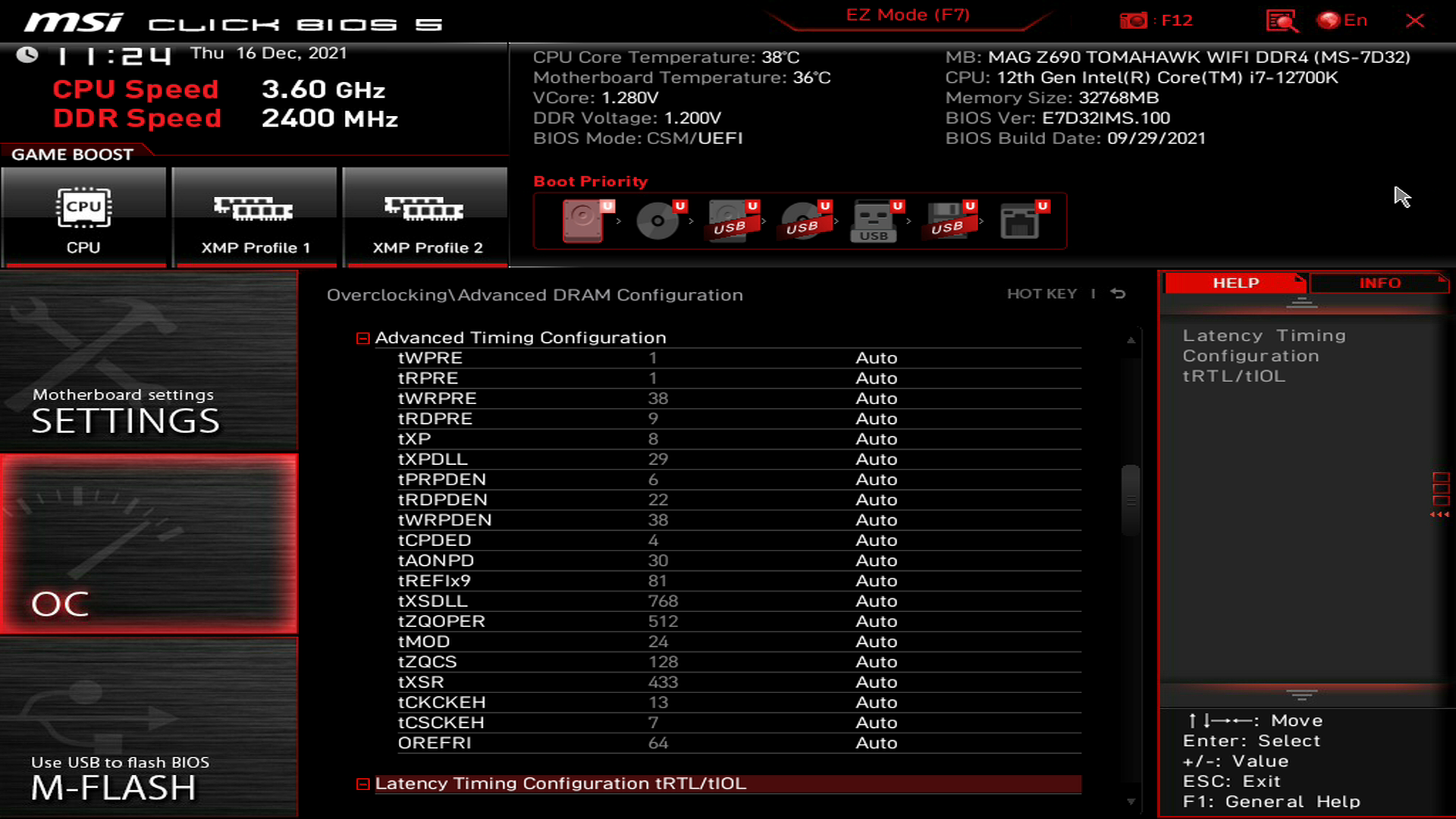Screen dimensions: 1456x819
Task: Toggle the tZQOPER Auto setting
Action: (x=875, y=621)
